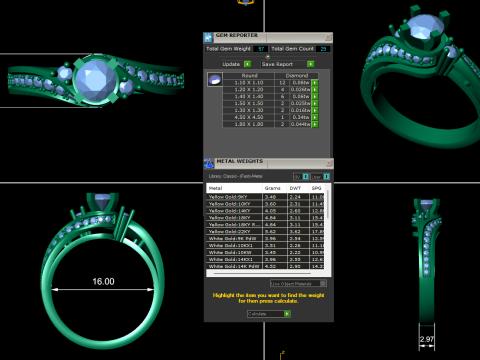Screen dimensions: 480x360
Task: Click the 1.20 X 1.20 gem size cell
Action: click(249, 90)
